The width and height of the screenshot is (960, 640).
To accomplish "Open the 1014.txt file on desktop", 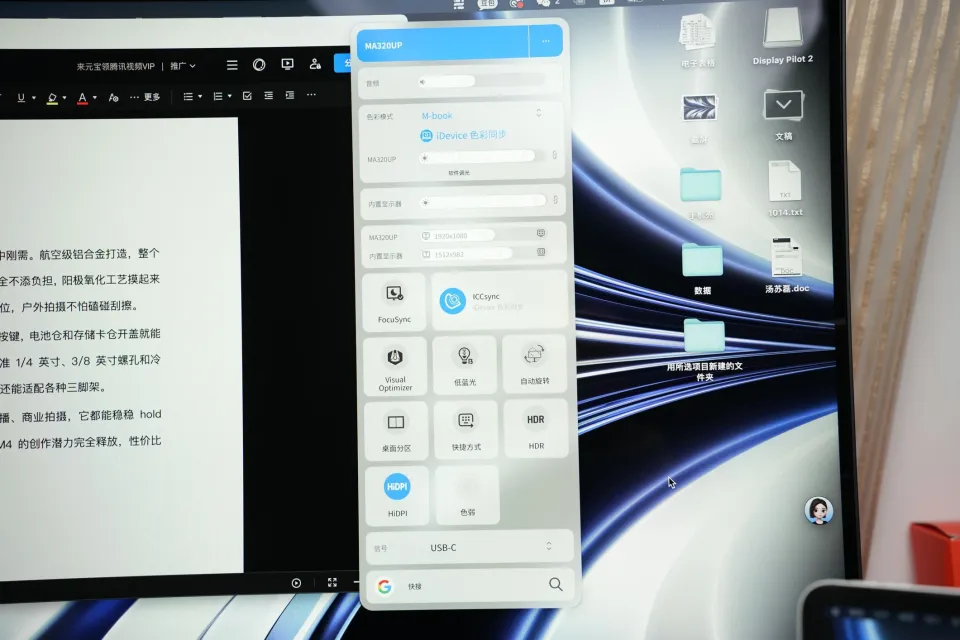I will pos(784,190).
